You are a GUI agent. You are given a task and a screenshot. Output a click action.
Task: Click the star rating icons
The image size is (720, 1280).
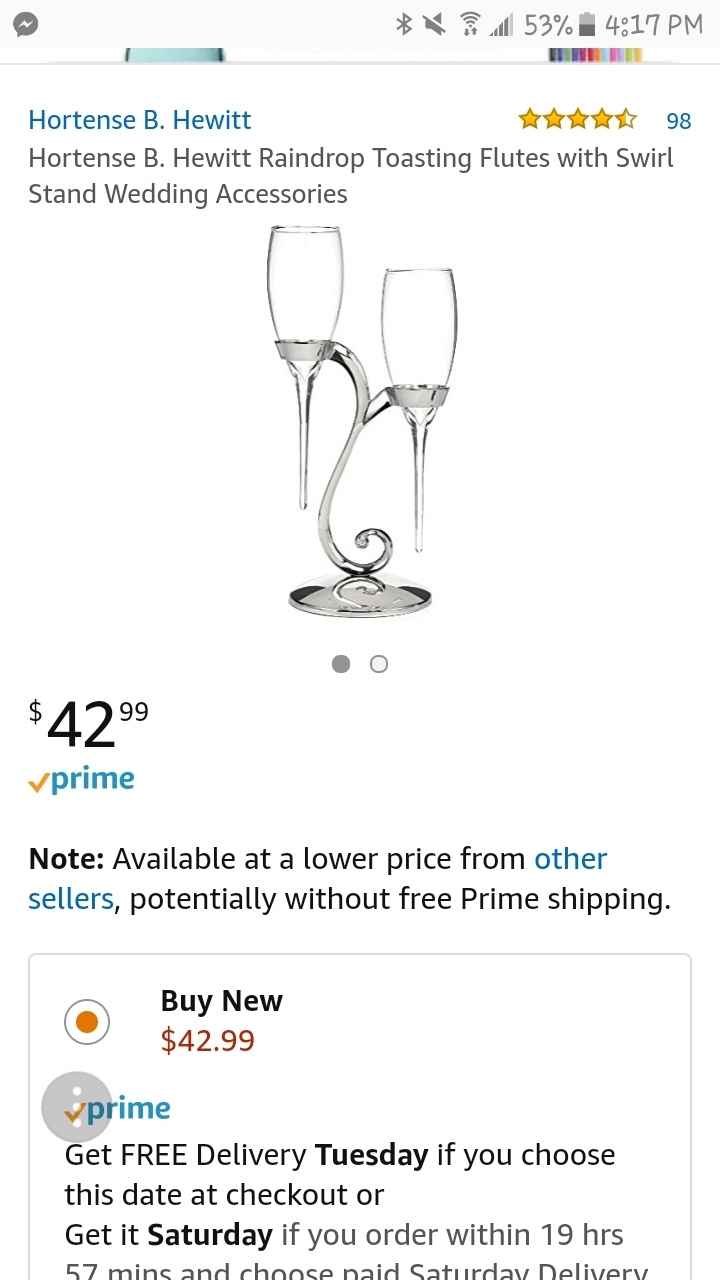coord(577,120)
